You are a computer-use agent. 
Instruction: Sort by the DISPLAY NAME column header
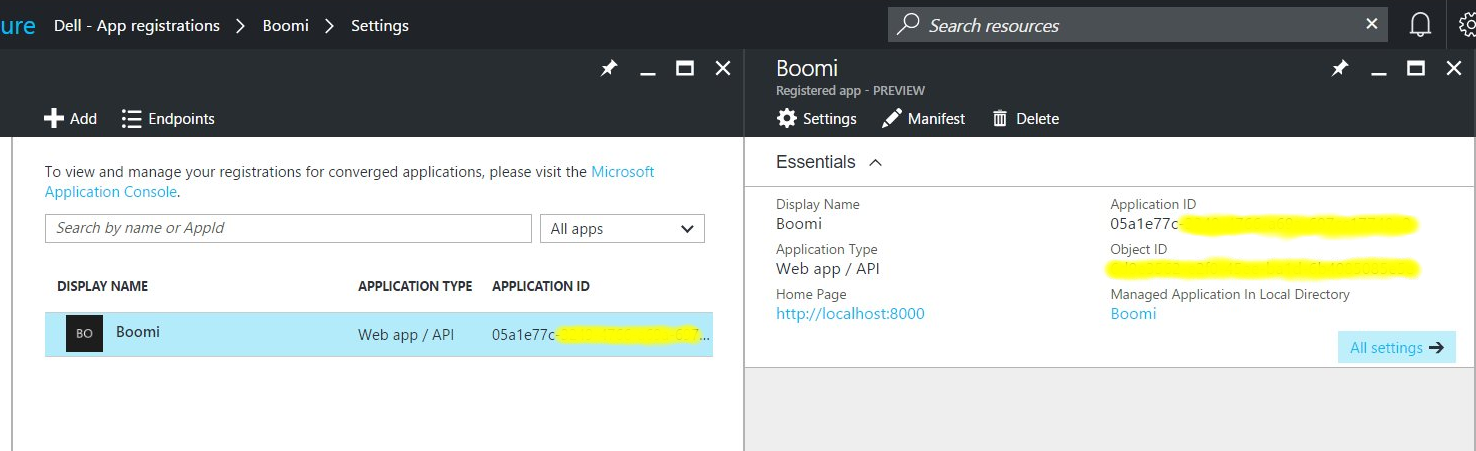coord(103,286)
